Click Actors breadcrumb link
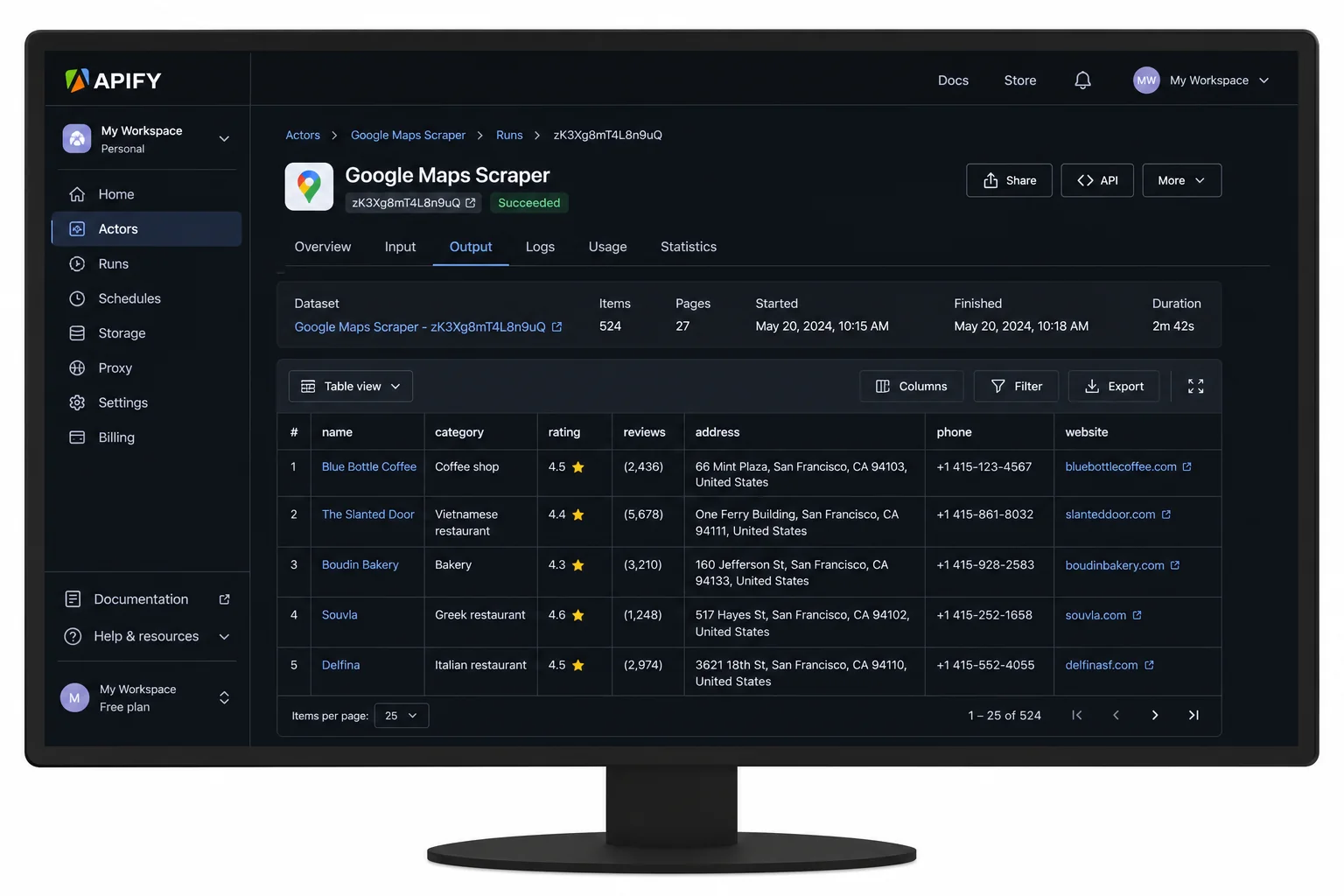The width and height of the screenshot is (1344, 896). (303, 136)
